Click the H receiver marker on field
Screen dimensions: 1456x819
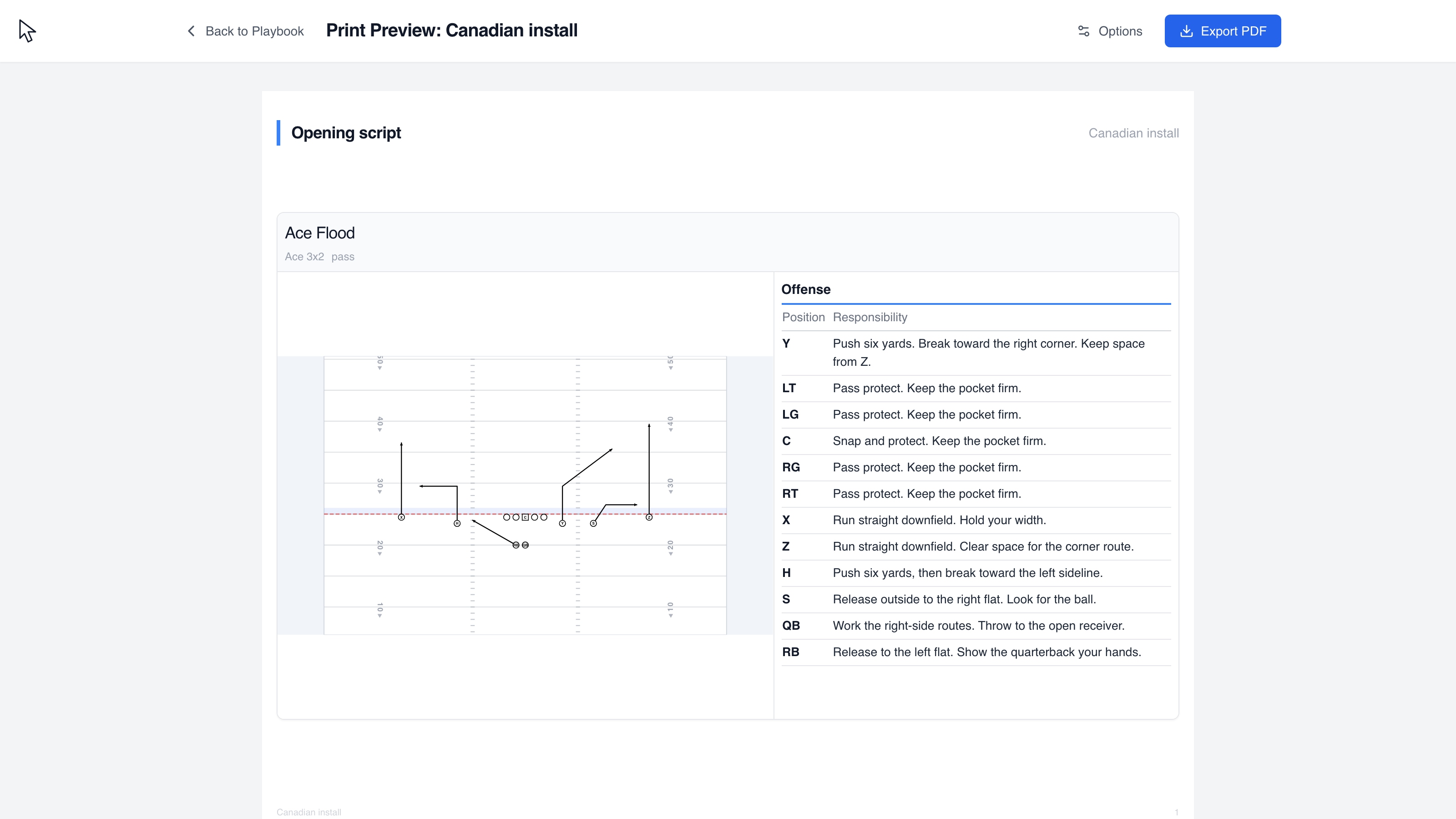[457, 523]
